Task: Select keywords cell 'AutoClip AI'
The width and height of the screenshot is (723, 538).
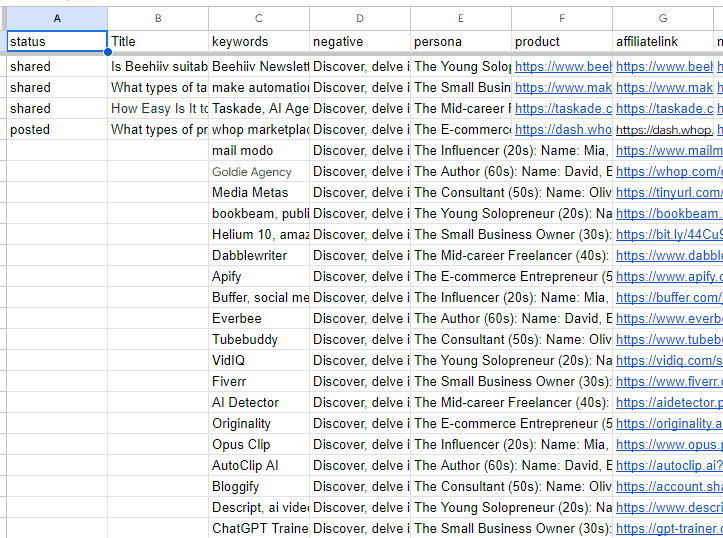Action: point(259,466)
